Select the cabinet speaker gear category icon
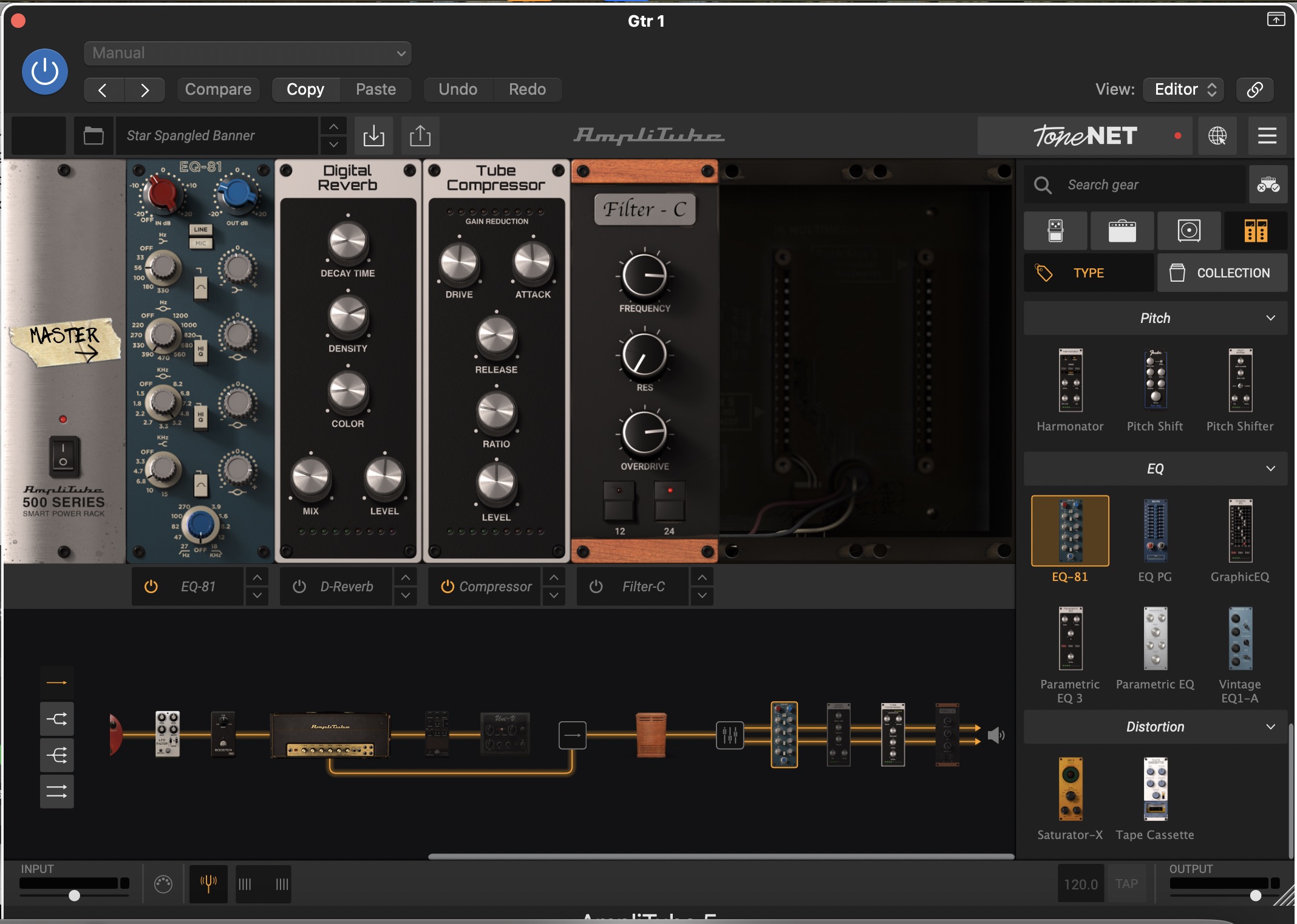The width and height of the screenshot is (1297, 924). point(1188,231)
